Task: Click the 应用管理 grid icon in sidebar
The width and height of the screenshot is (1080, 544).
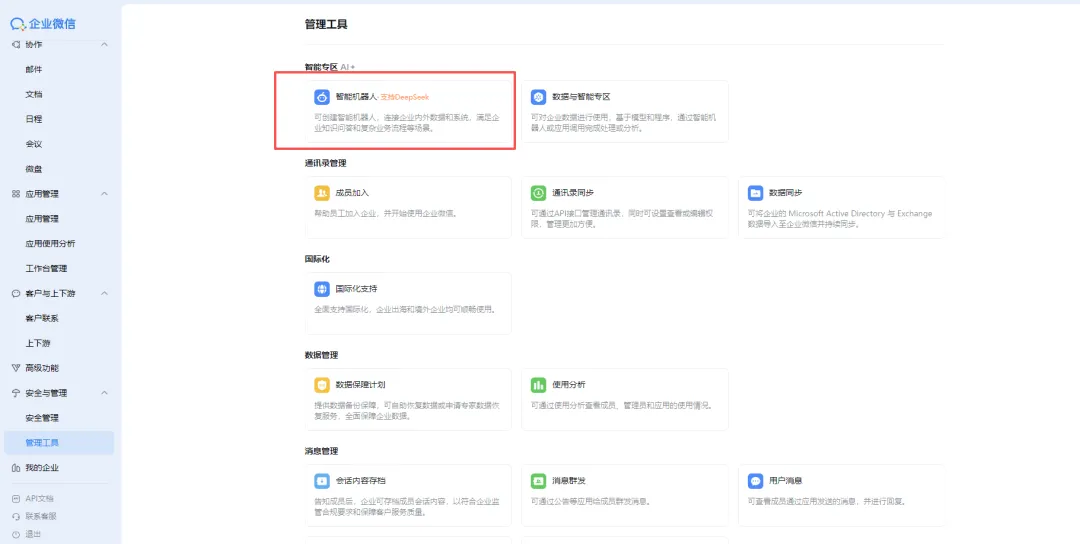Action: click(16, 194)
